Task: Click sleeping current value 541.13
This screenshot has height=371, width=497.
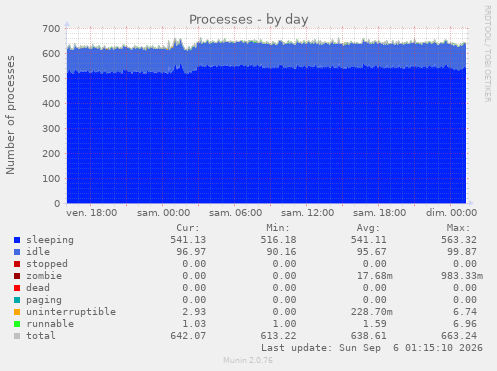Action: (x=188, y=240)
